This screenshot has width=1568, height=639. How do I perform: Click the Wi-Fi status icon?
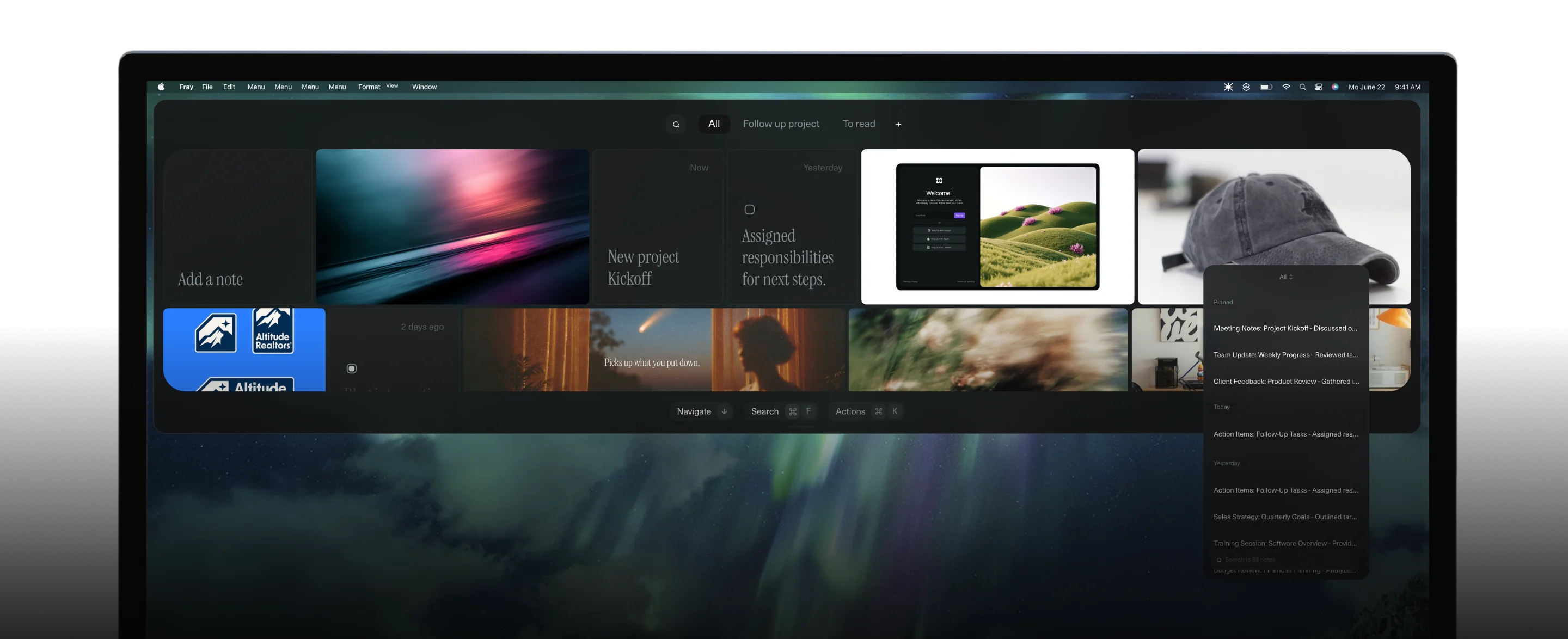coord(1286,87)
